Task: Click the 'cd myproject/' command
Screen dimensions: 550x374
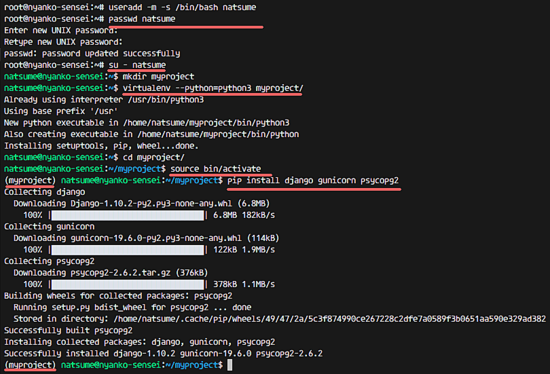Action: coord(153,157)
